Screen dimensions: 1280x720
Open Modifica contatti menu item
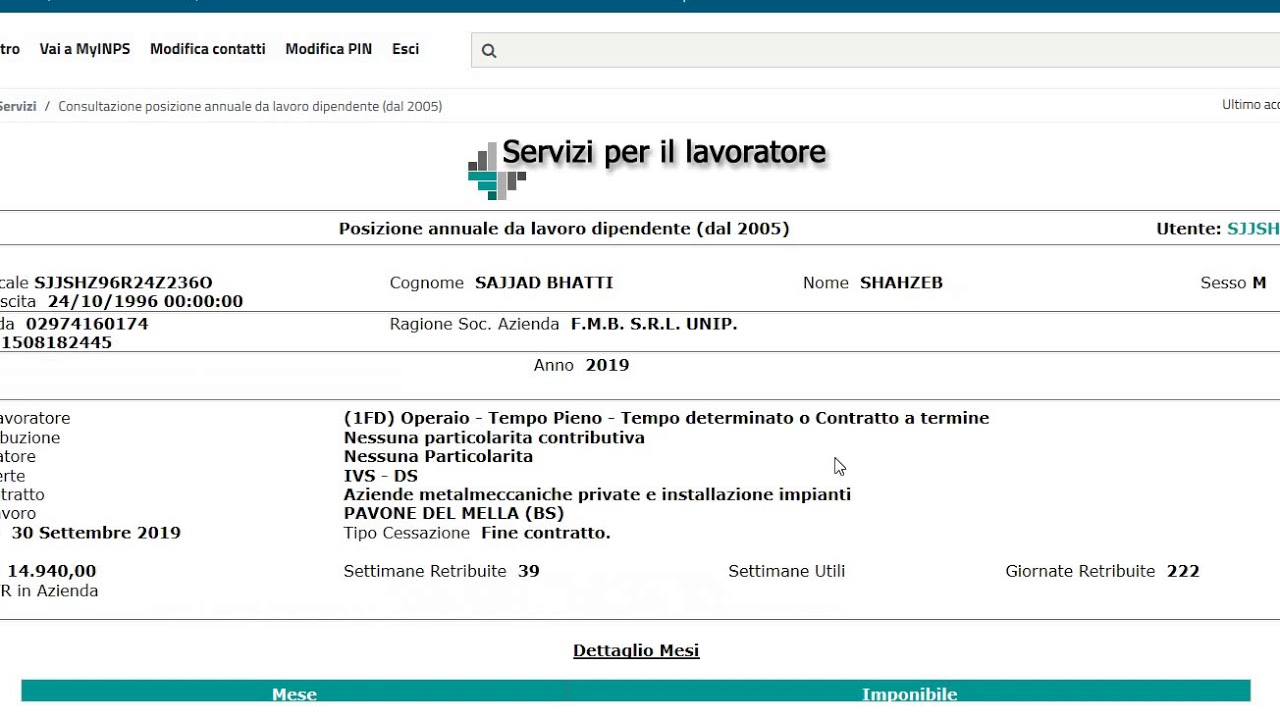coord(208,49)
